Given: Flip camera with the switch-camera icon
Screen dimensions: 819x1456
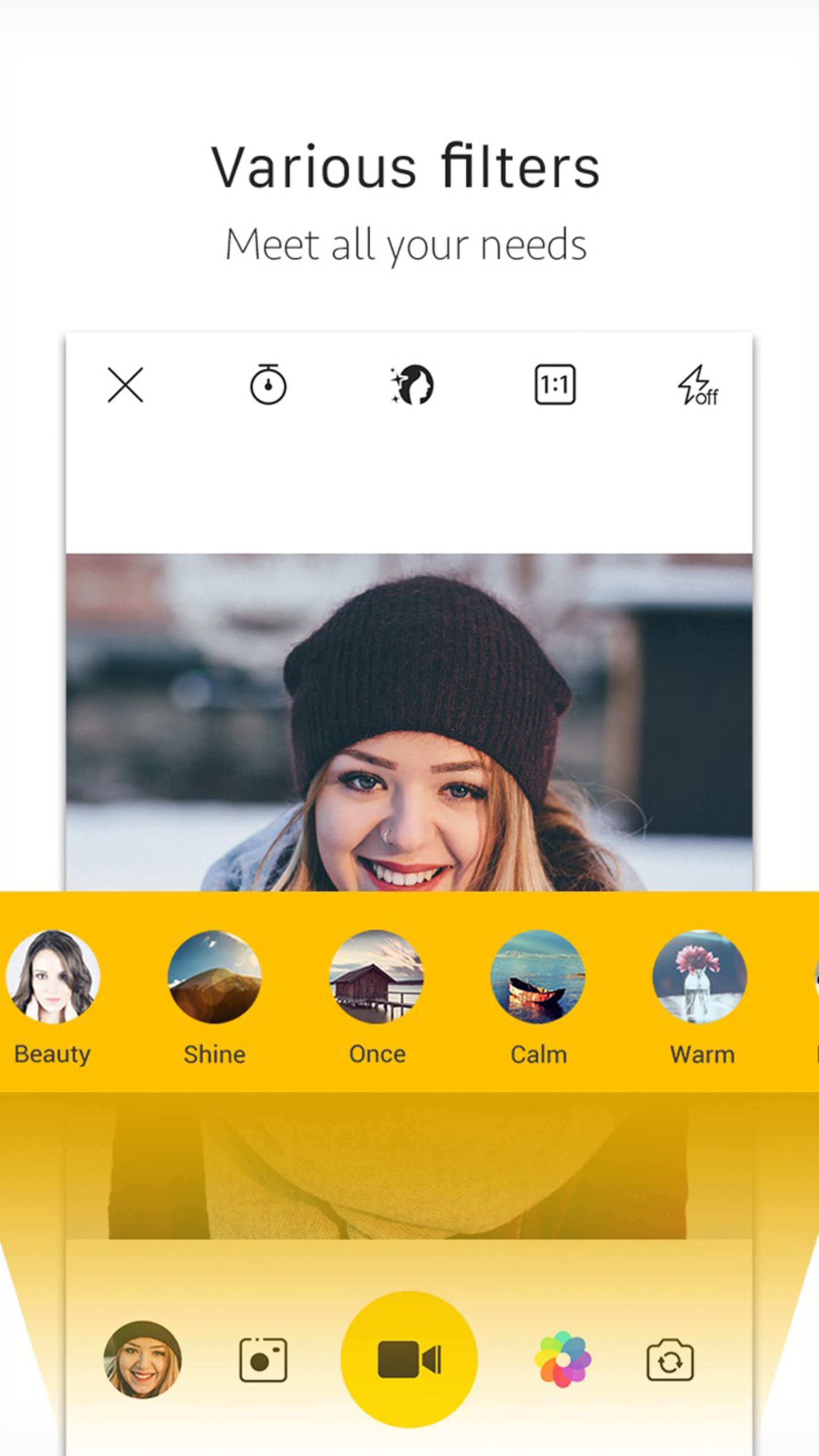Looking at the screenshot, I should pos(670,1359).
